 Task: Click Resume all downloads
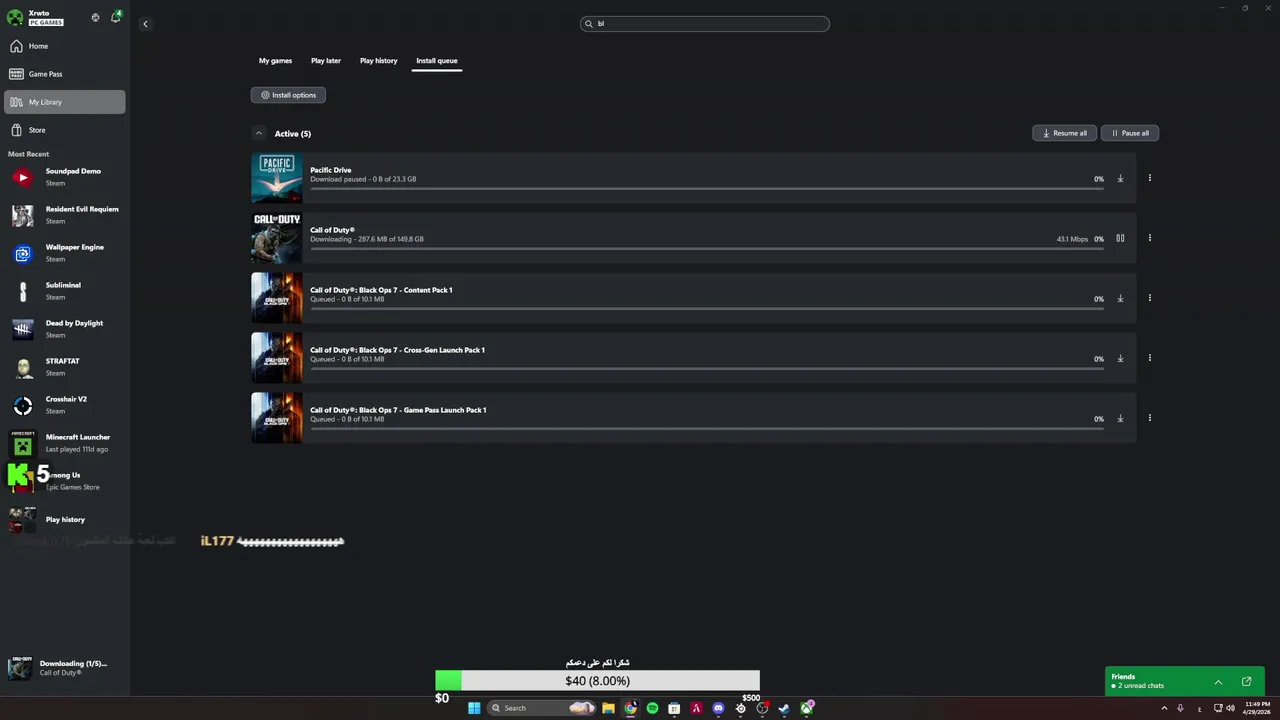[1064, 133]
